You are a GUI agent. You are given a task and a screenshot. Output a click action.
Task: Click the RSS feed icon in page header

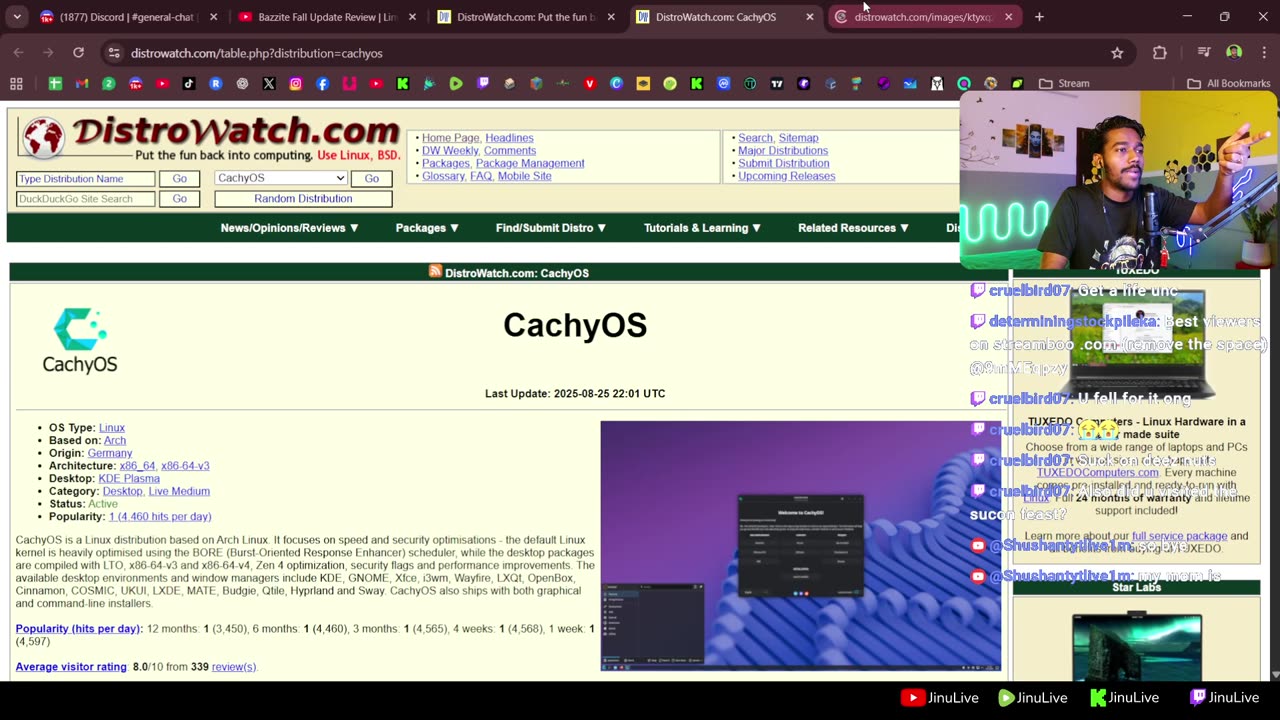coord(435,271)
